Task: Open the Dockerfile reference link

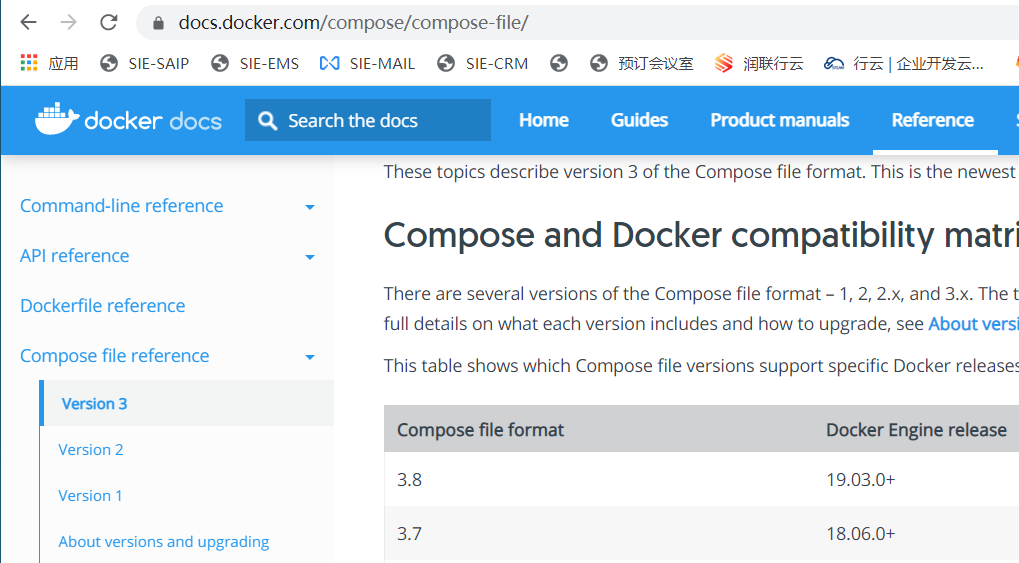Action: (102, 306)
